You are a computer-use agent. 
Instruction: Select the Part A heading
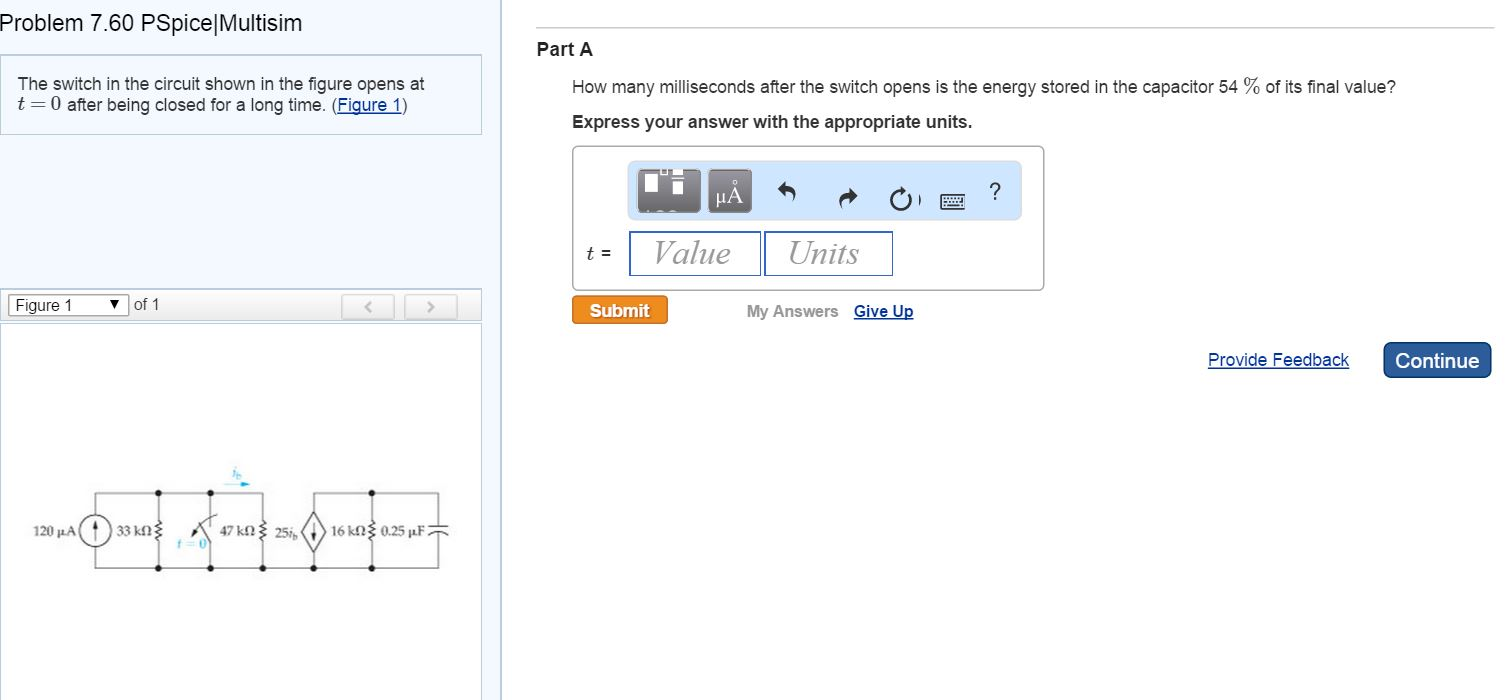(x=565, y=49)
